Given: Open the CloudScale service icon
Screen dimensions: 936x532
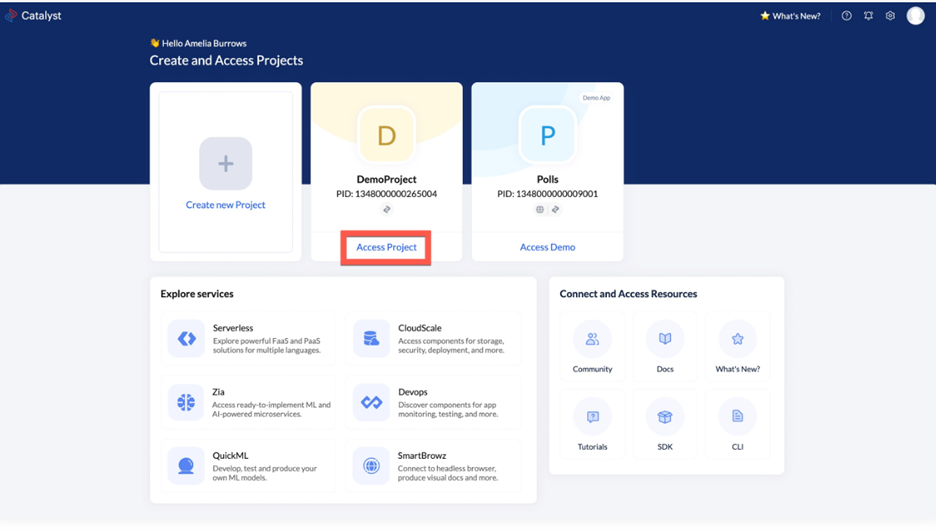Looking at the screenshot, I should 371,339.
